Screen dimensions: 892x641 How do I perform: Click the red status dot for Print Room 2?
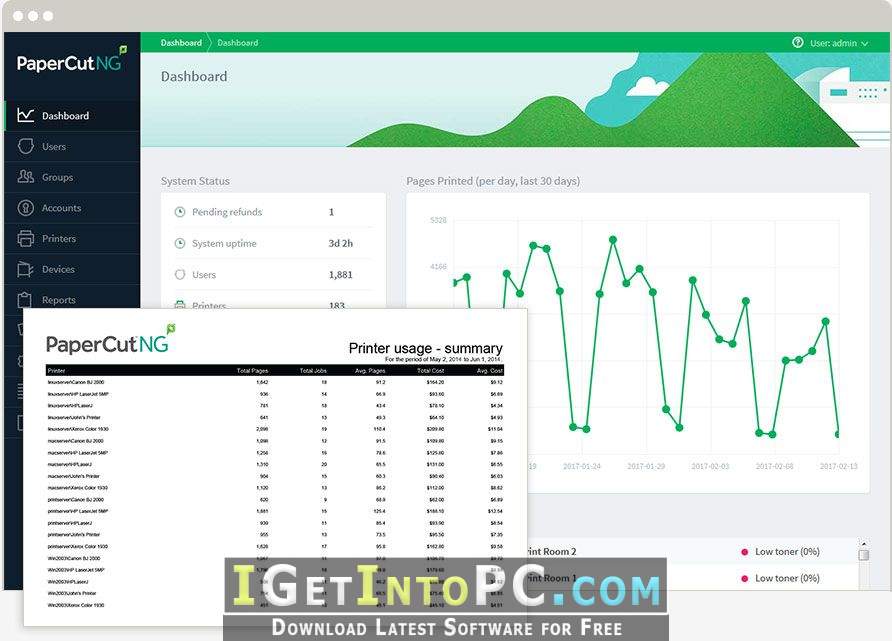coord(744,552)
